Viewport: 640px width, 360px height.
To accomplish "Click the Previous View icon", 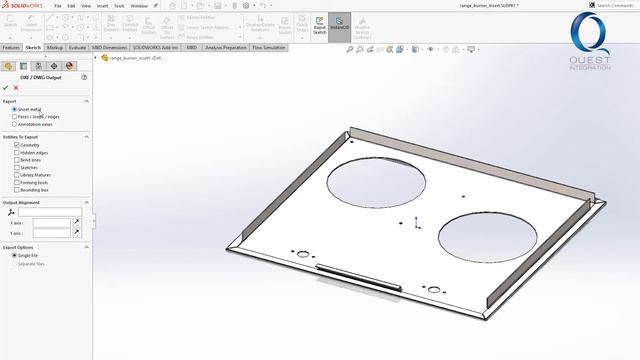I will click(370, 49).
